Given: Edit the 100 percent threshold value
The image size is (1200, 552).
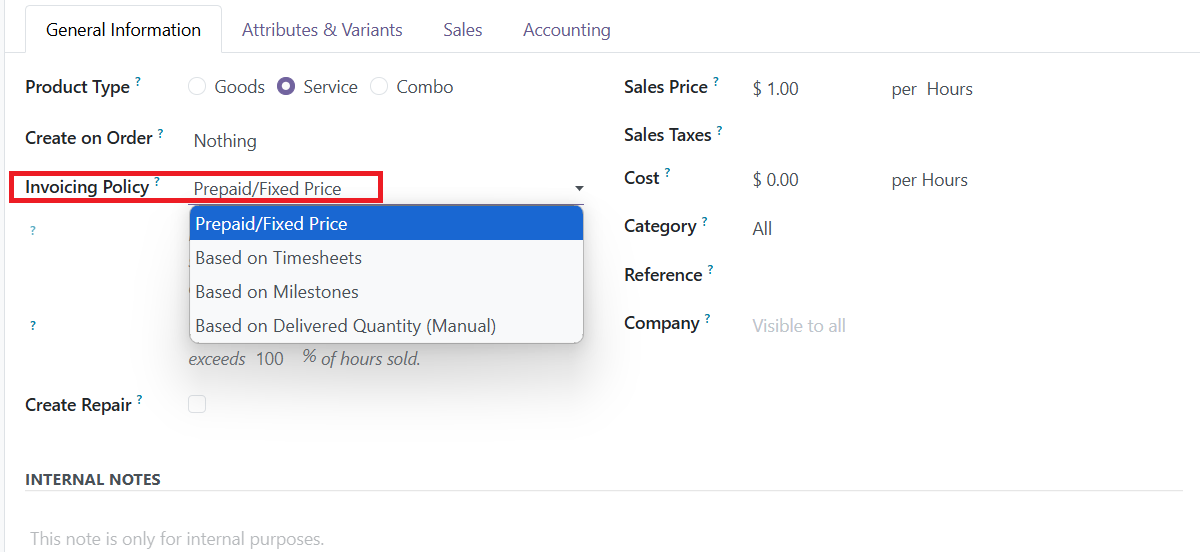Looking at the screenshot, I should [x=270, y=358].
